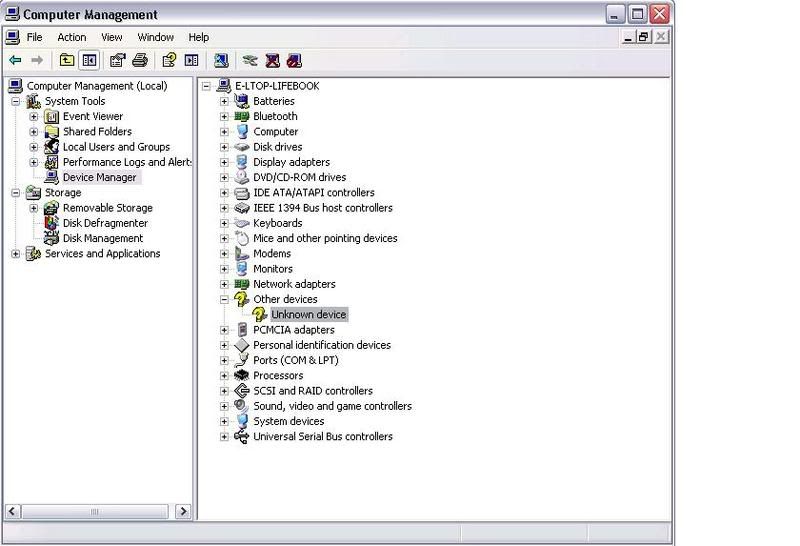Click the left pane scroll-left arrow

pyautogui.click(x=13, y=511)
